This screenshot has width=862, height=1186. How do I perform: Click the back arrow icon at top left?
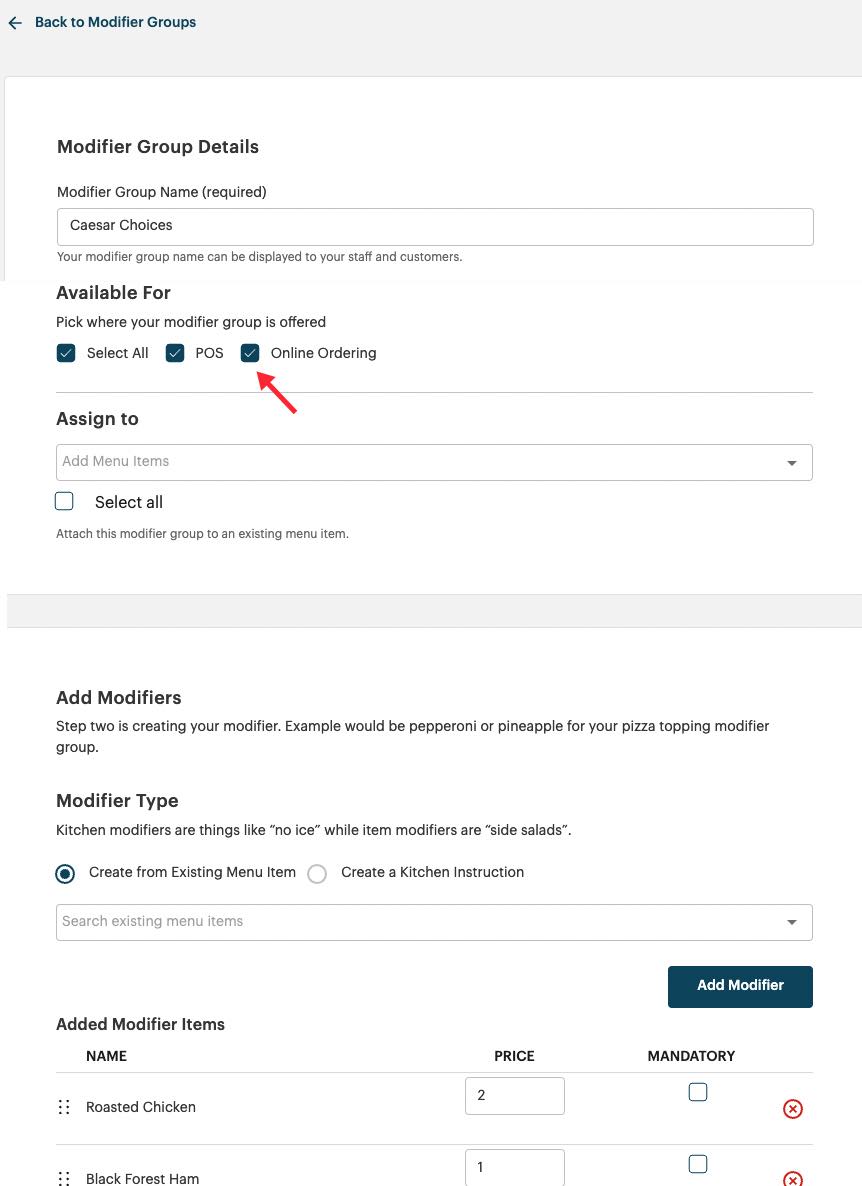pos(14,22)
